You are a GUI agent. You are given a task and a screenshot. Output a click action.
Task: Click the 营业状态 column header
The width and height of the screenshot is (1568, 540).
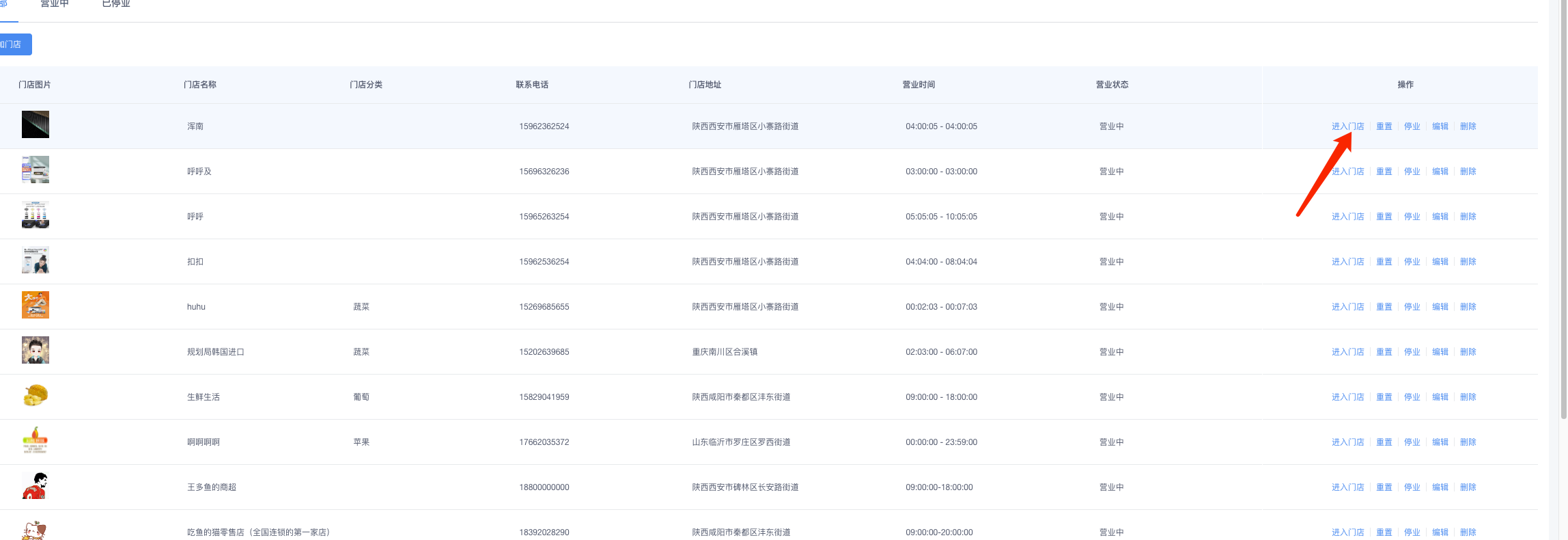(1112, 85)
